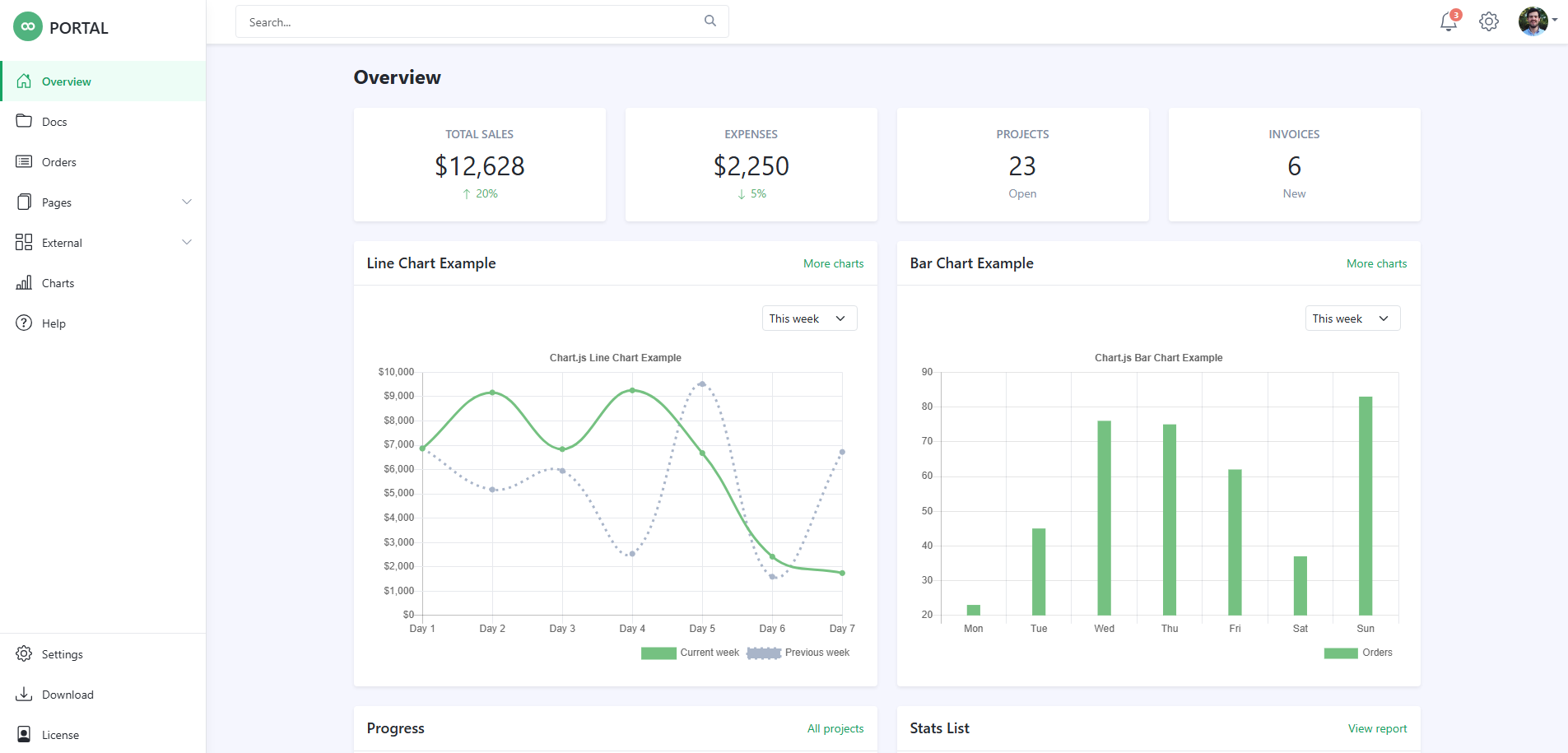Follow More charts link on Bar Chart
The width and height of the screenshot is (1568, 753).
point(1376,263)
